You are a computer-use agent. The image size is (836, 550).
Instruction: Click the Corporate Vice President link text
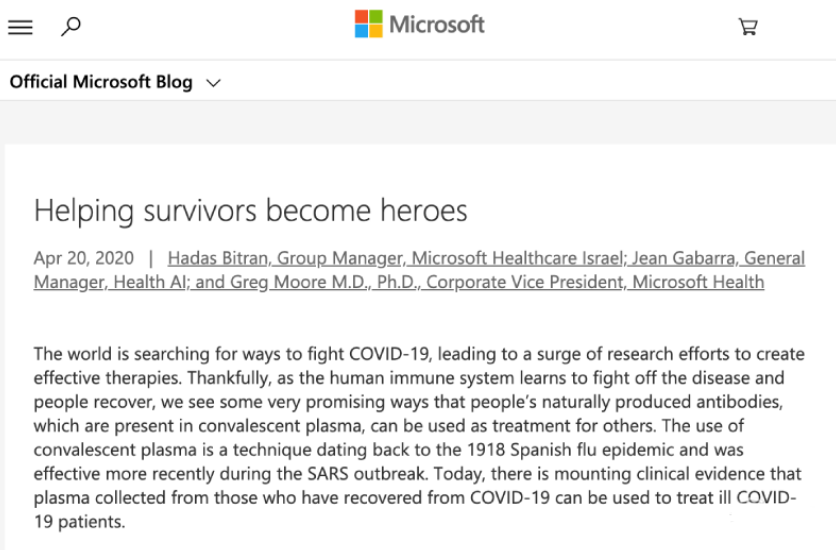(x=524, y=282)
